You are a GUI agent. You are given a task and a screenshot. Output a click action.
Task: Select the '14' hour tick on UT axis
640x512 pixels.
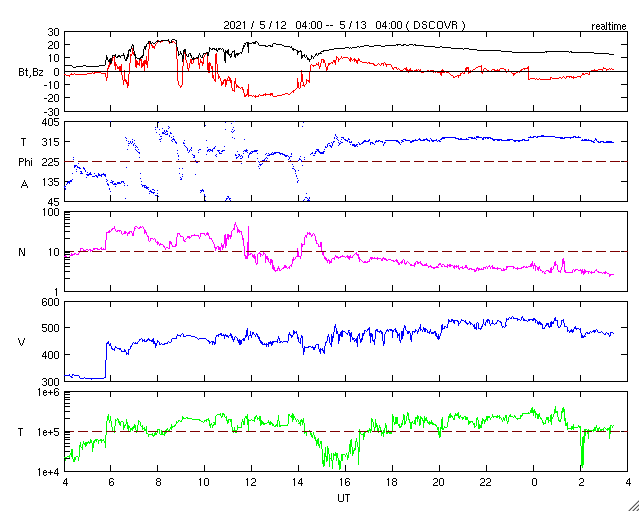coord(299,482)
